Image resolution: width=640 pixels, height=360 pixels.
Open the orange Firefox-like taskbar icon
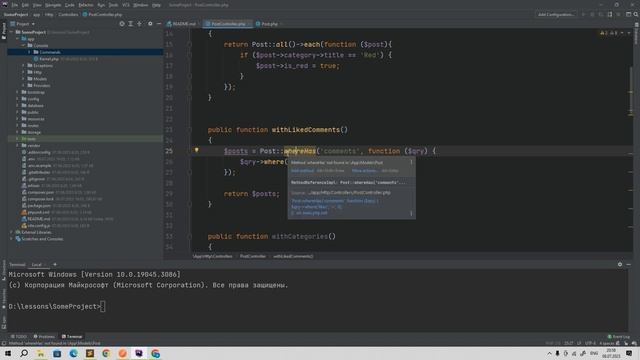click(122, 353)
